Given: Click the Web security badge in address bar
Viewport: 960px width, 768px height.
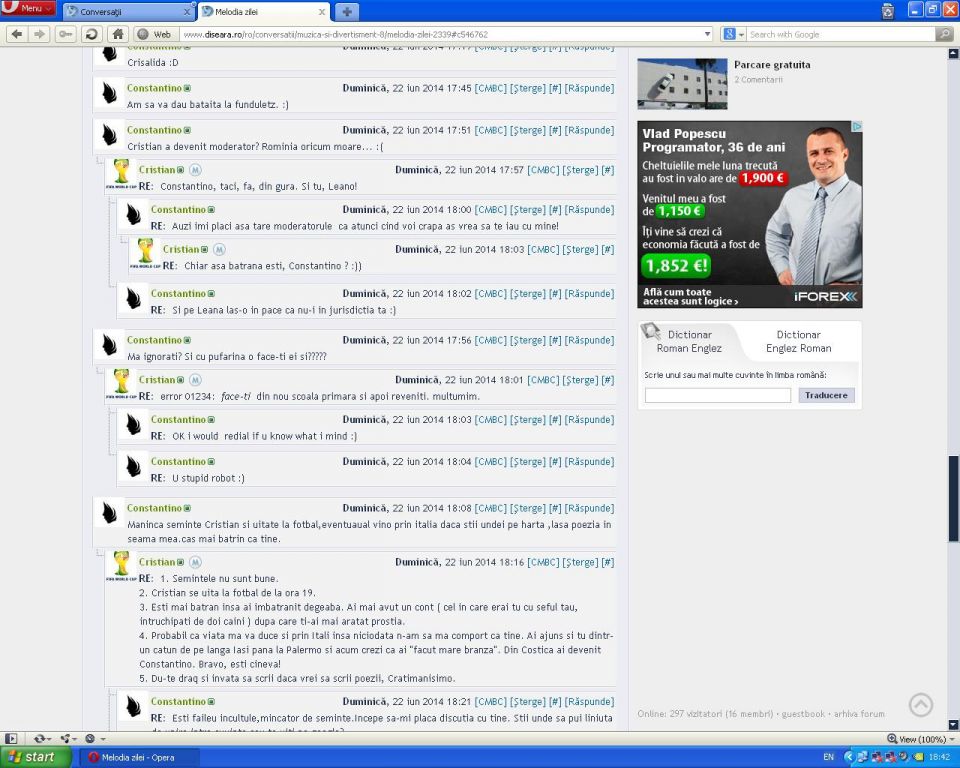Looking at the screenshot, I should pyautogui.click(x=154, y=34).
